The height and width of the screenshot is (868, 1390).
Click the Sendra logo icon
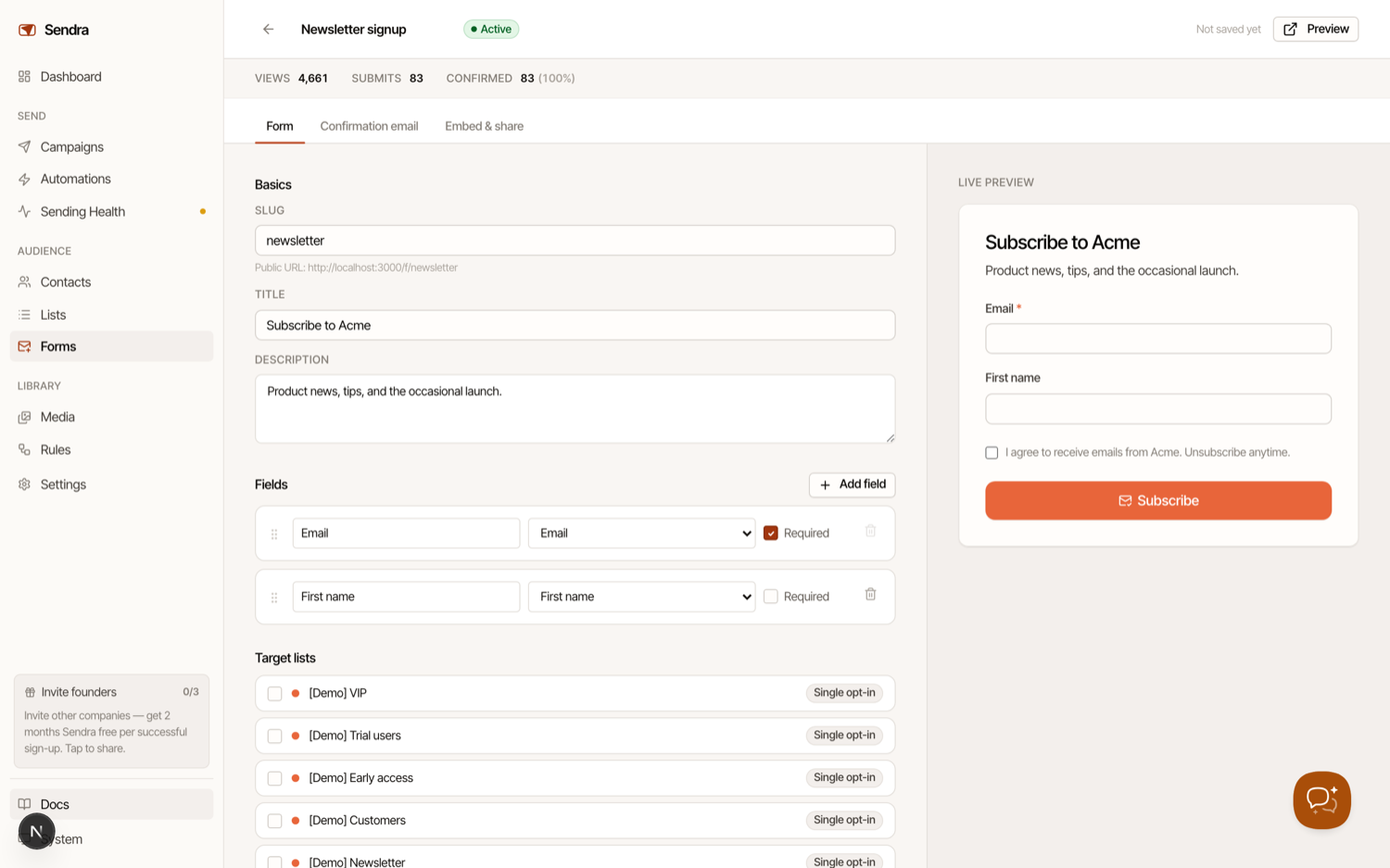click(27, 30)
